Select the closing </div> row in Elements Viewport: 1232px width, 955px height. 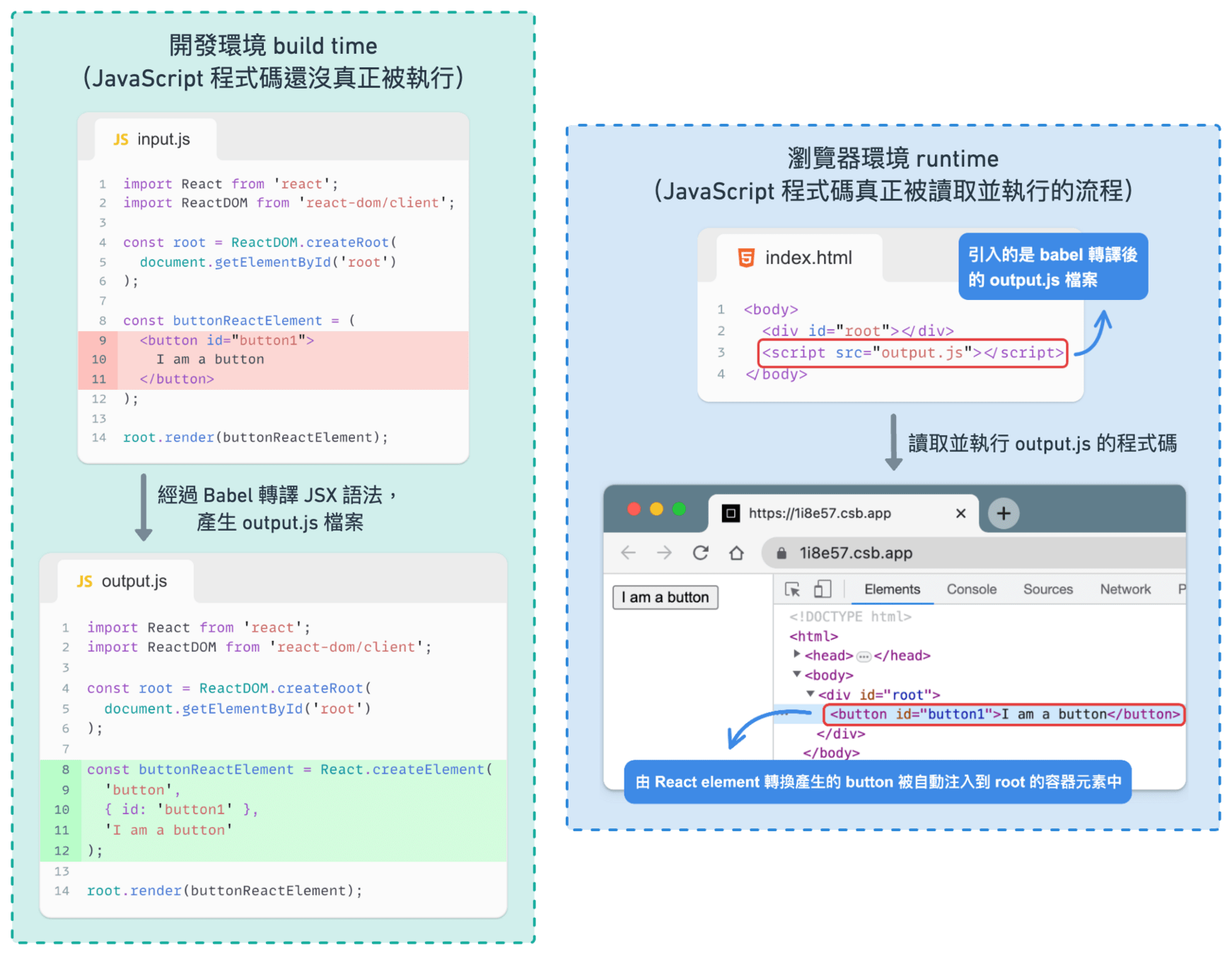[841, 734]
